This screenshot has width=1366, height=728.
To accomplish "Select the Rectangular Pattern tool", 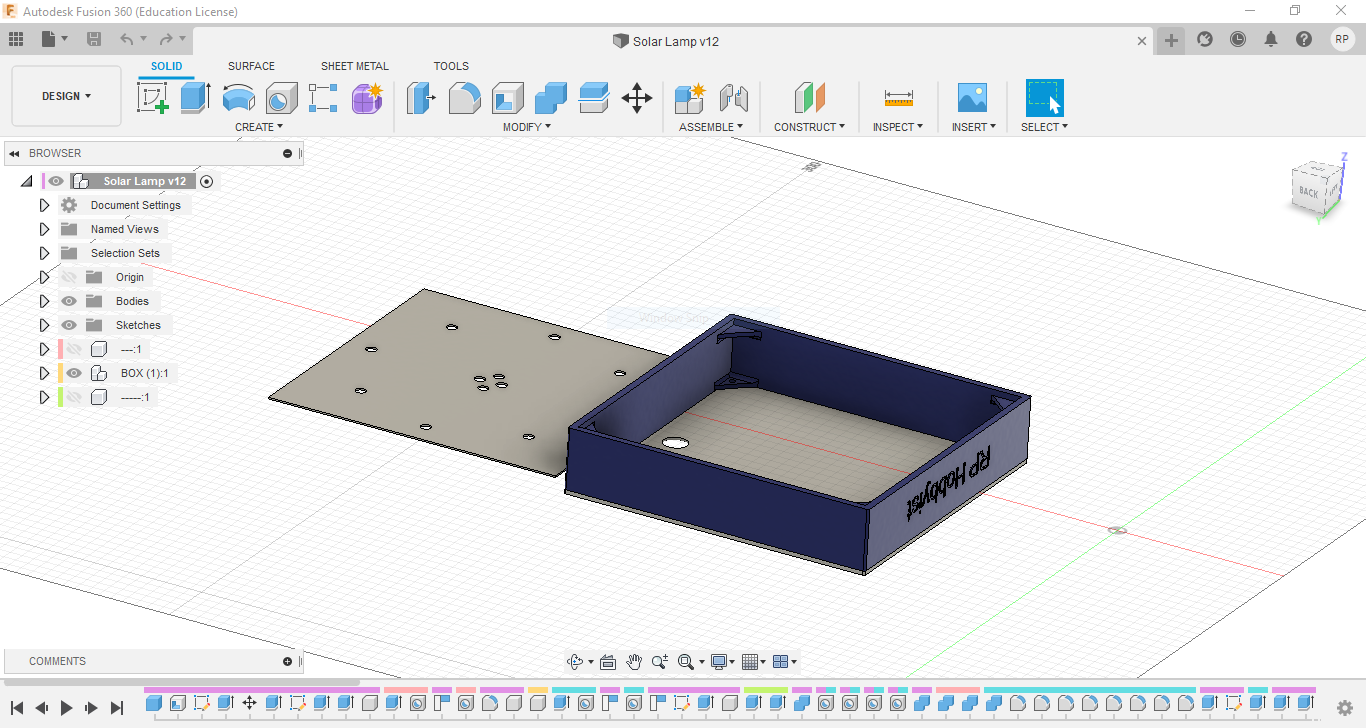I will (x=324, y=98).
